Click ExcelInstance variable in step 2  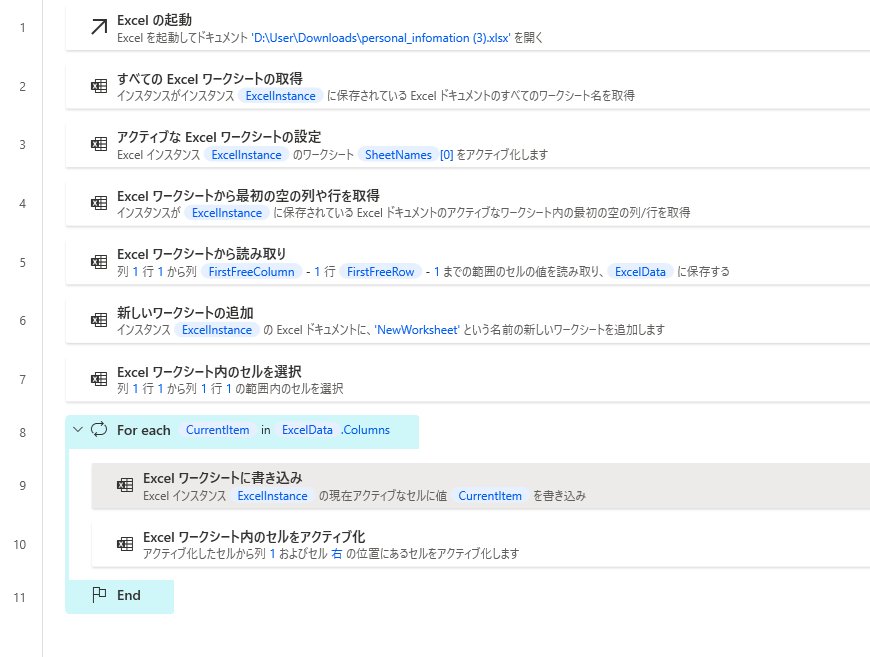(x=280, y=96)
